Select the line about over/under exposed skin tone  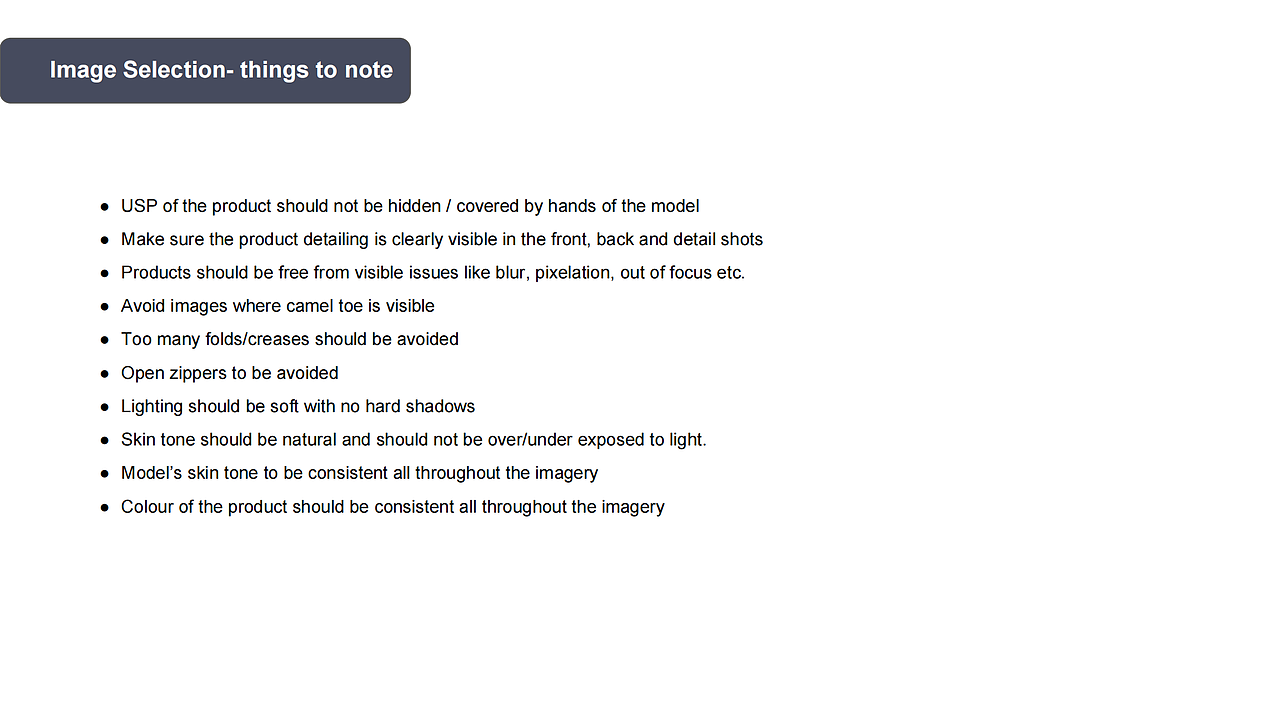413,440
